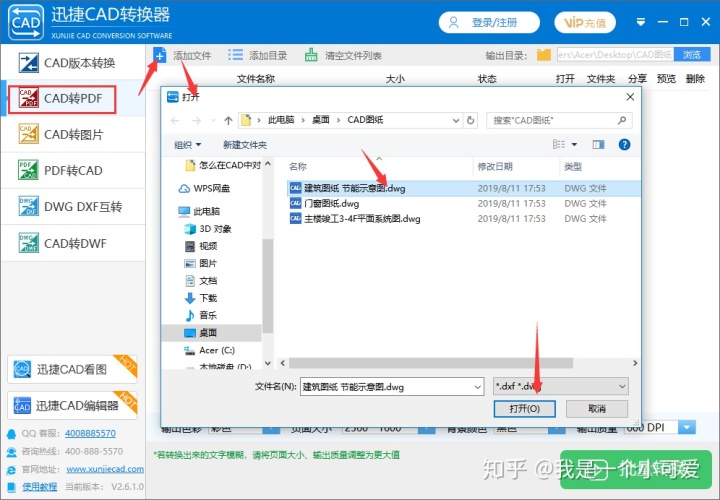
Task: Launch 迅捷CAD看图 viewer promo
Action: pyautogui.click(x=72, y=369)
